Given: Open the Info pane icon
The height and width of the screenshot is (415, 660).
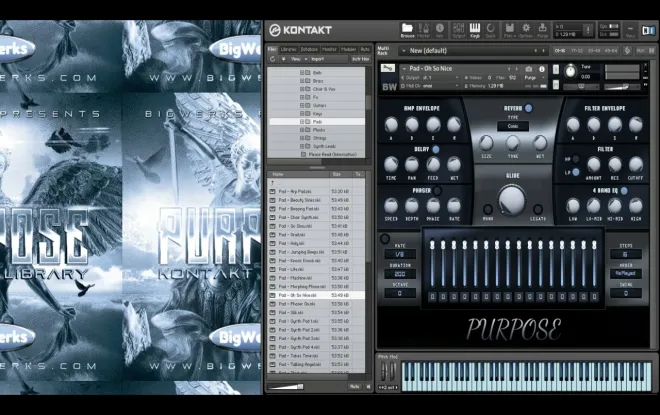Looking at the screenshot, I should (439, 30).
